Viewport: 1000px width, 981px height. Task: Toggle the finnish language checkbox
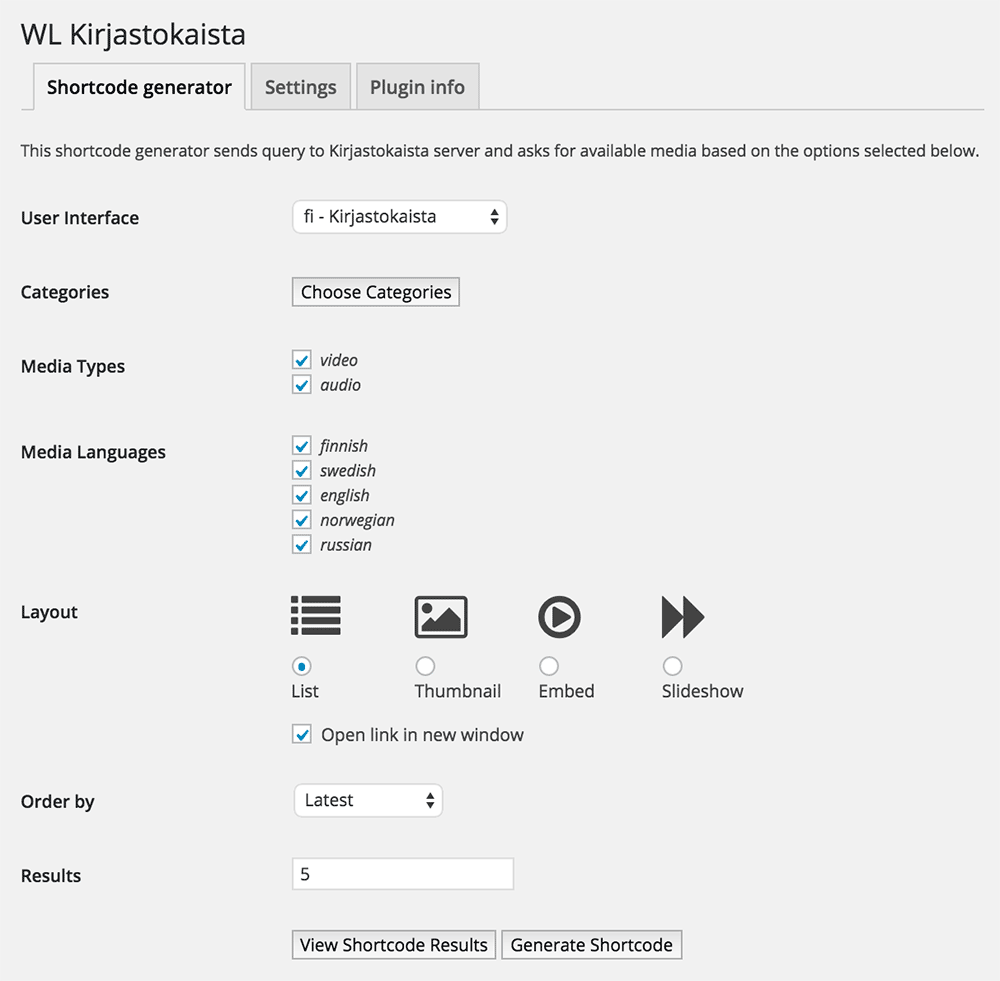tap(302, 445)
